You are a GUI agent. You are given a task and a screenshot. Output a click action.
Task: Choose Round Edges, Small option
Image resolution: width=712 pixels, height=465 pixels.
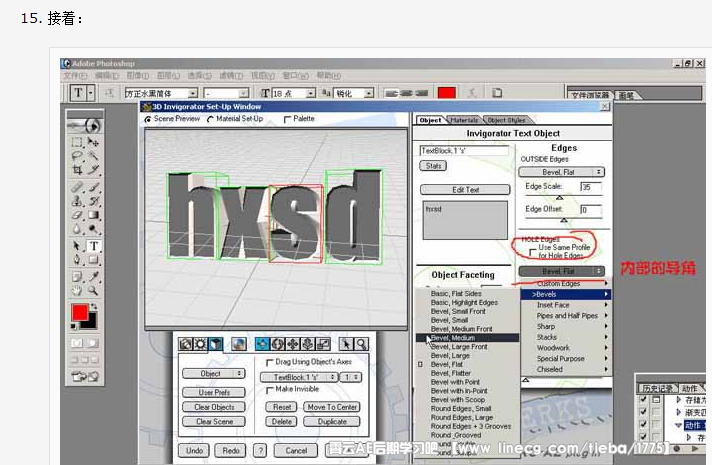pos(461,409)
